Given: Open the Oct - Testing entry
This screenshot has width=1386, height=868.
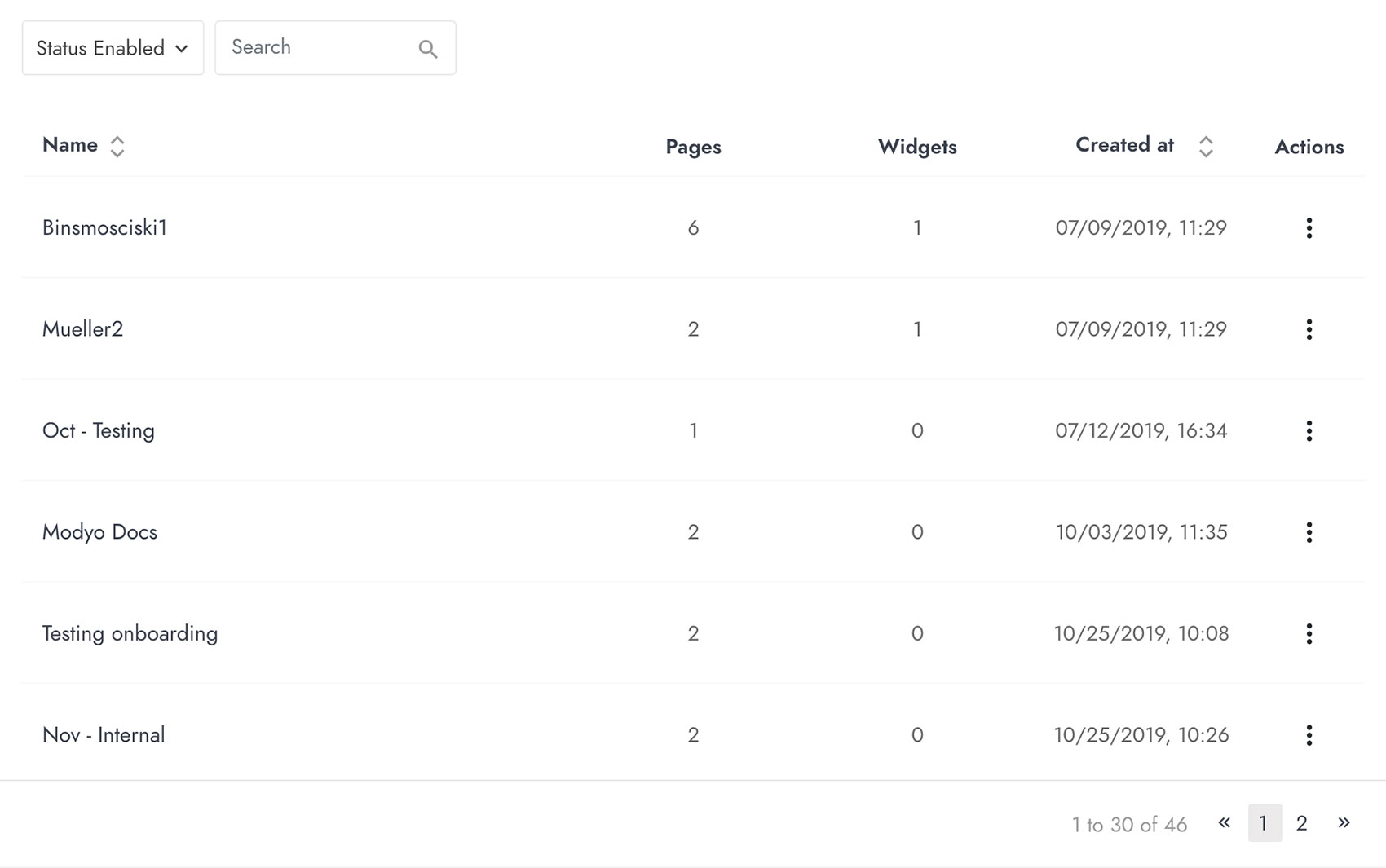Looking at the screenshot, I should tap(98, 430).
